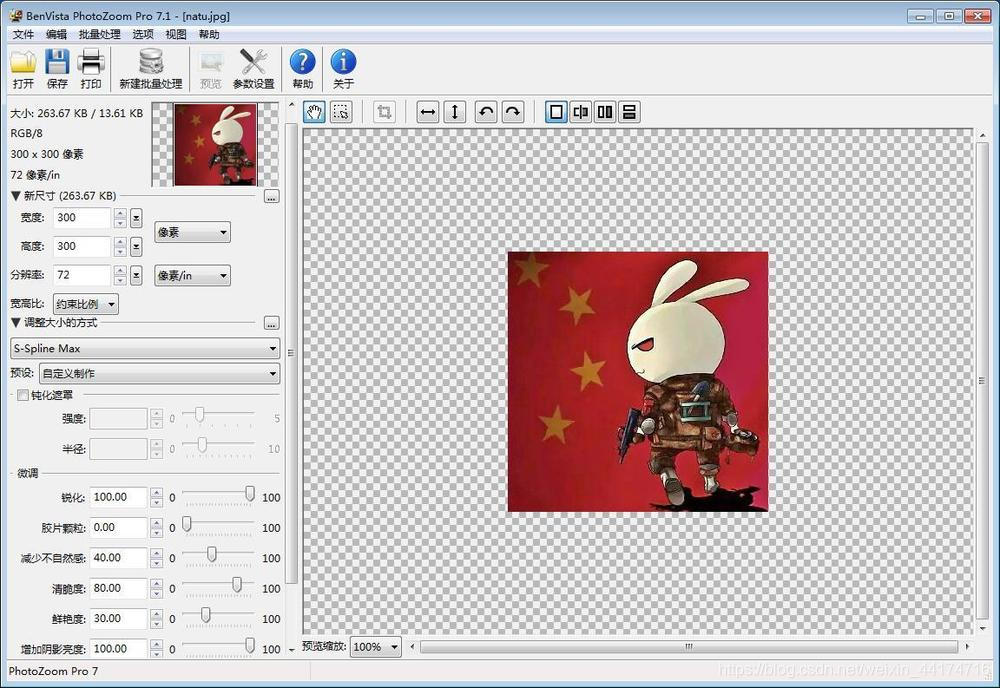Rotate the image counterclockwise
This screenshot has width=1000, height=688.
pyautogui.click(x=487, y=112)
